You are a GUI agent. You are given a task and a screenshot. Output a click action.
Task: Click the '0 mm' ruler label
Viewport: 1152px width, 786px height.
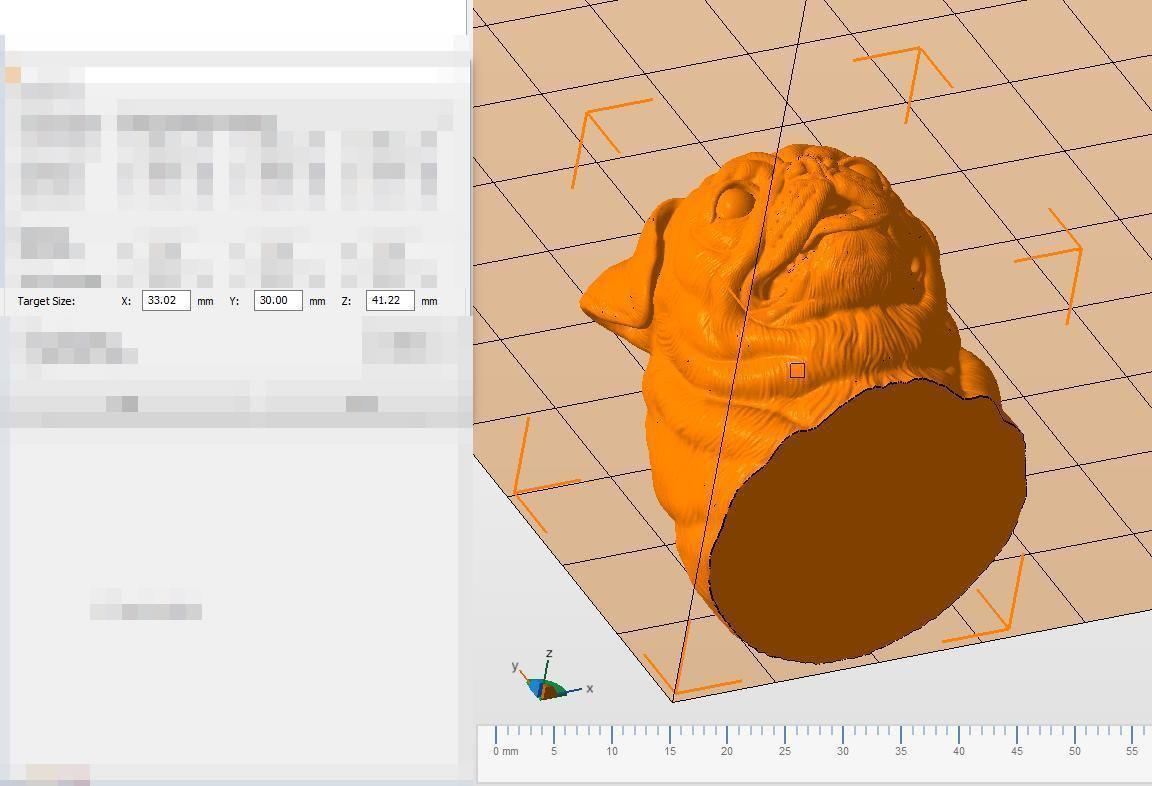(505, 751)
